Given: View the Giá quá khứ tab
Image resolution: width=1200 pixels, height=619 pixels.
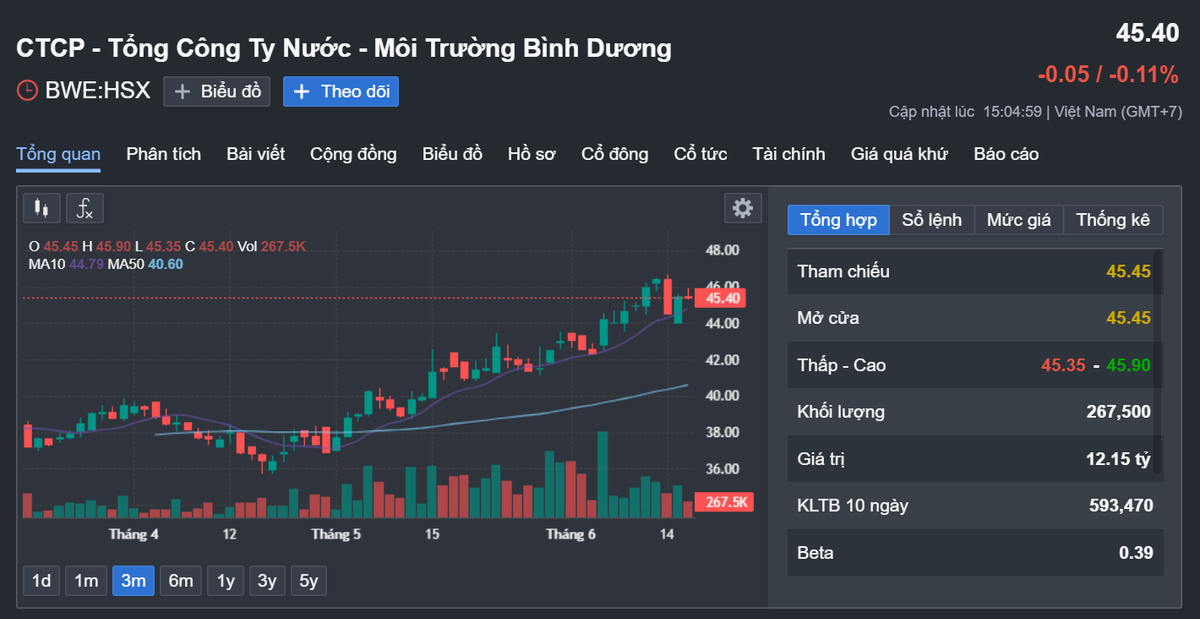Looking at the screenshot, I should tap(899, 154).
